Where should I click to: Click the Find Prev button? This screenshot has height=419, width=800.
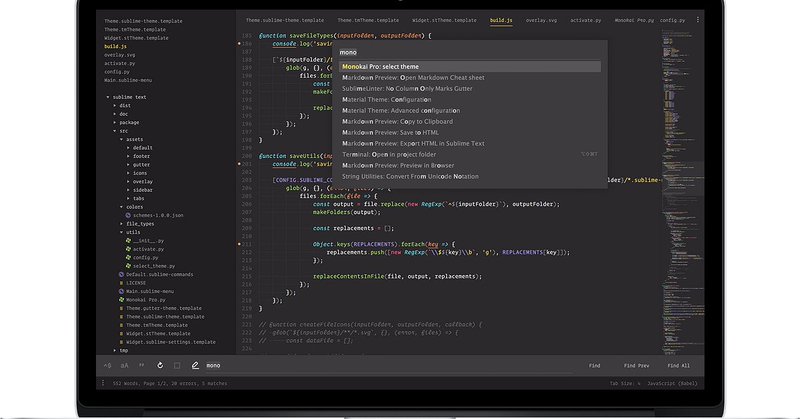coord(636,365)
